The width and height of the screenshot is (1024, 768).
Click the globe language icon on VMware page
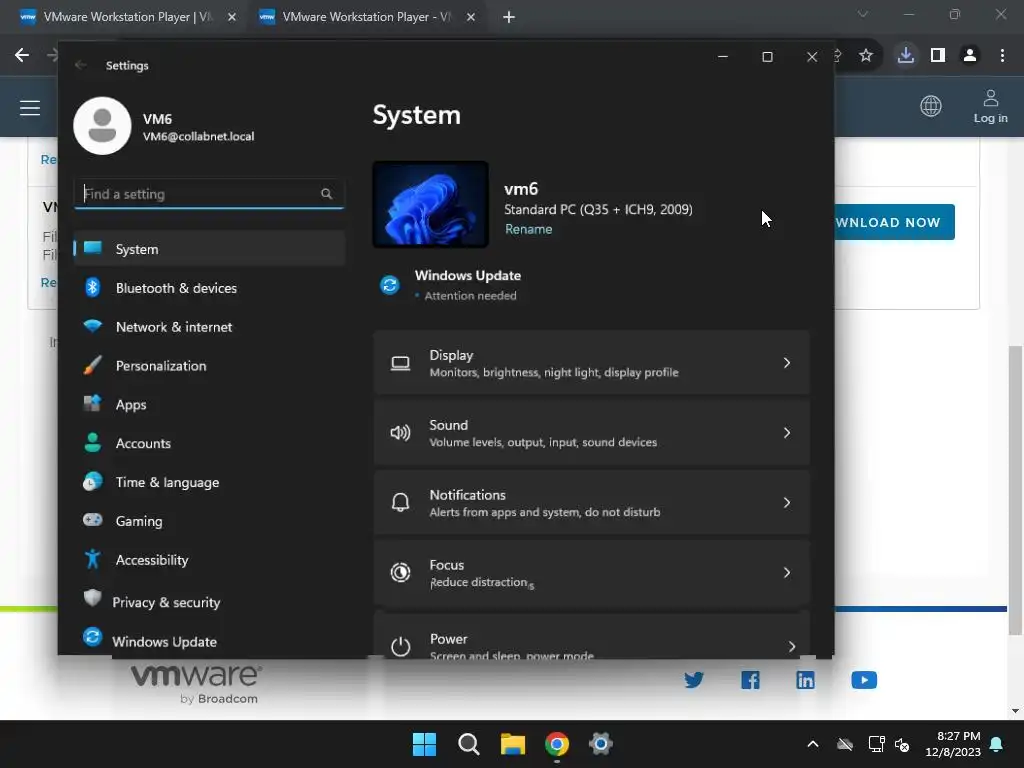click(x=931, y=106)
